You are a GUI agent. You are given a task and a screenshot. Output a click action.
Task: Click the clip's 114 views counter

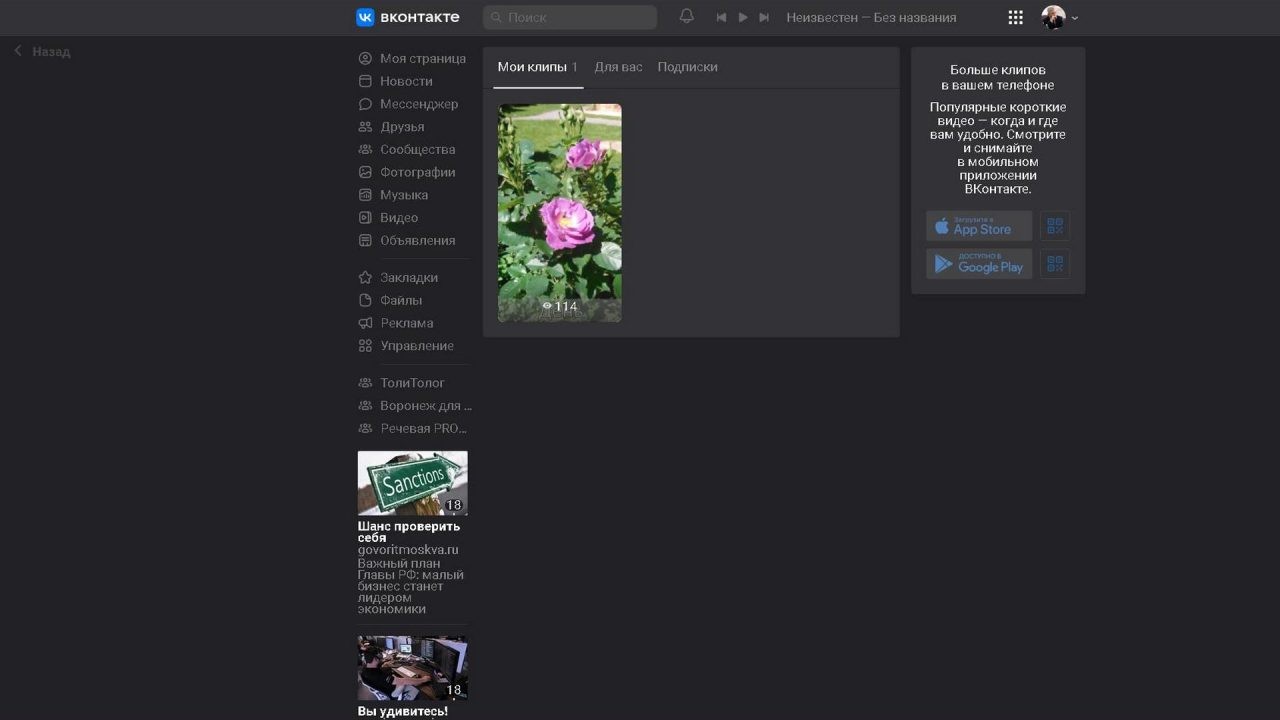[x=560, y=307]
